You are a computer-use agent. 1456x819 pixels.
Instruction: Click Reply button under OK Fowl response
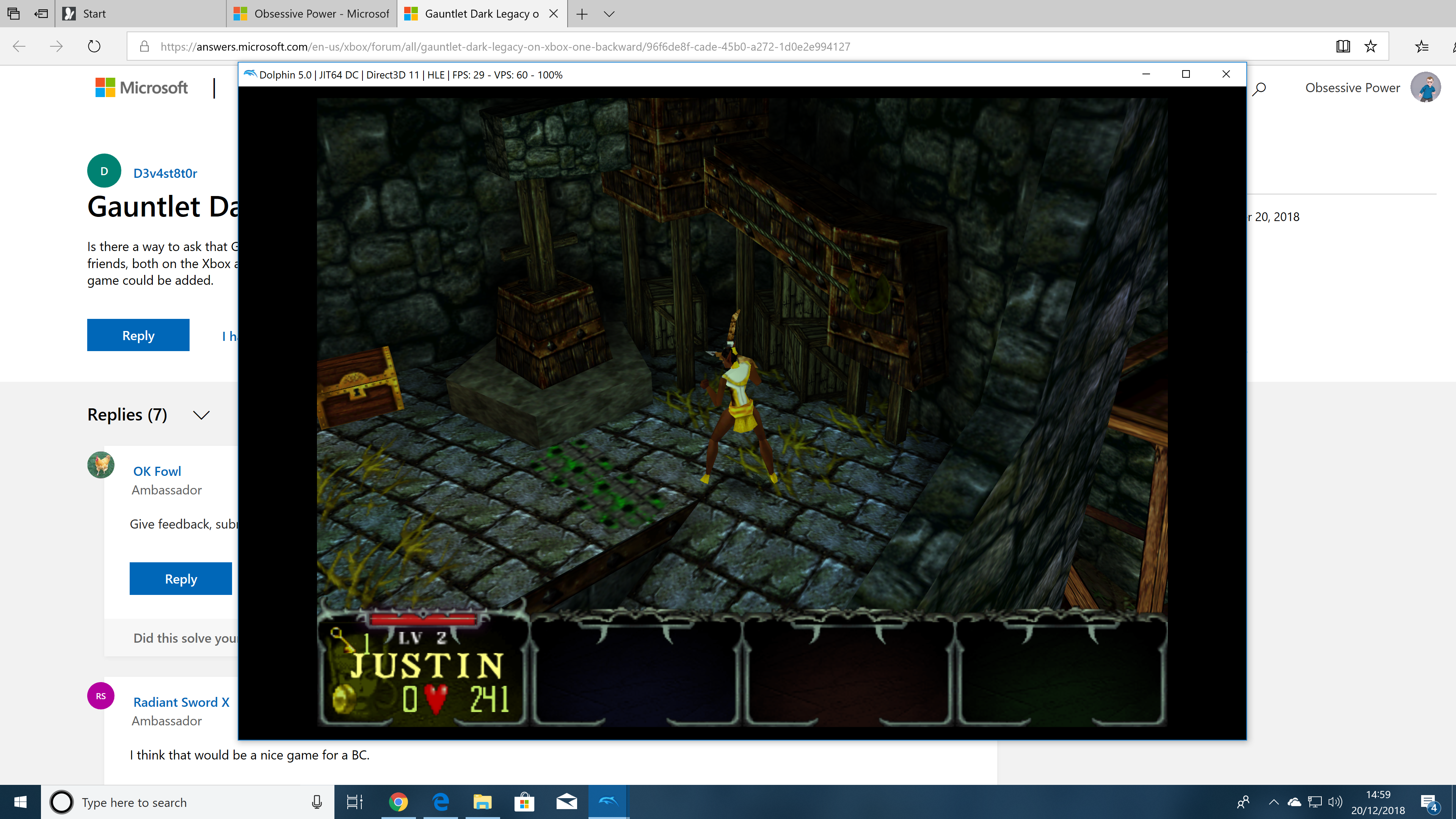pos(180,578)
